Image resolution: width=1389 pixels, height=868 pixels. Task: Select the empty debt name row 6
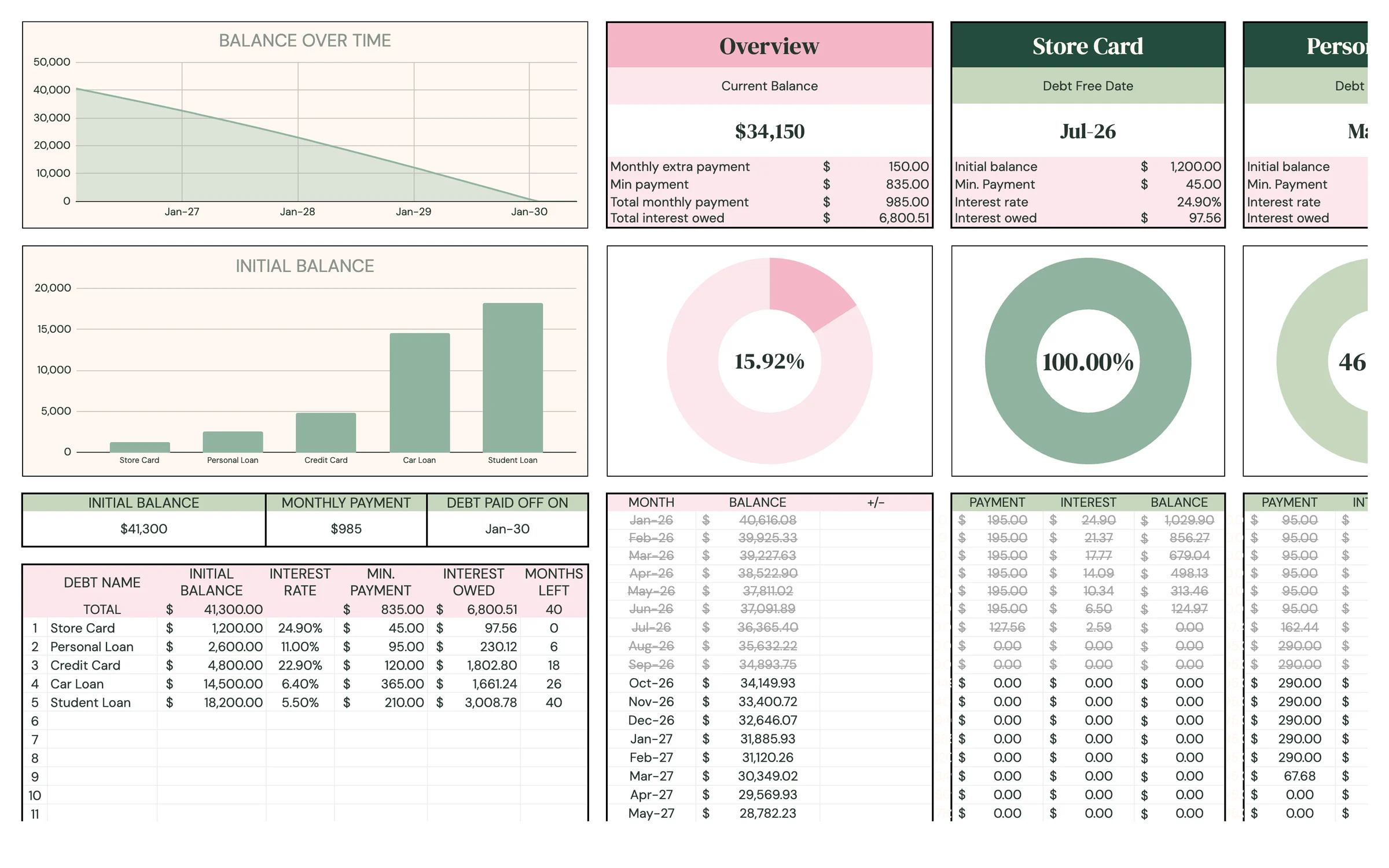(102, 721)
